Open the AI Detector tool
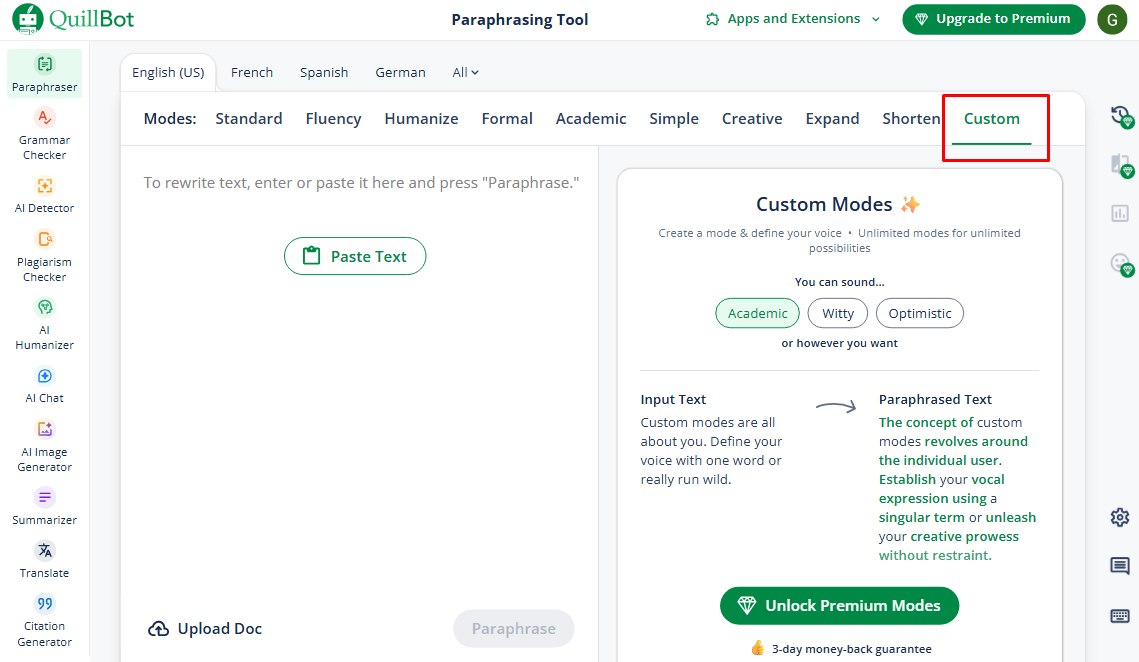 tap(44, 194)
